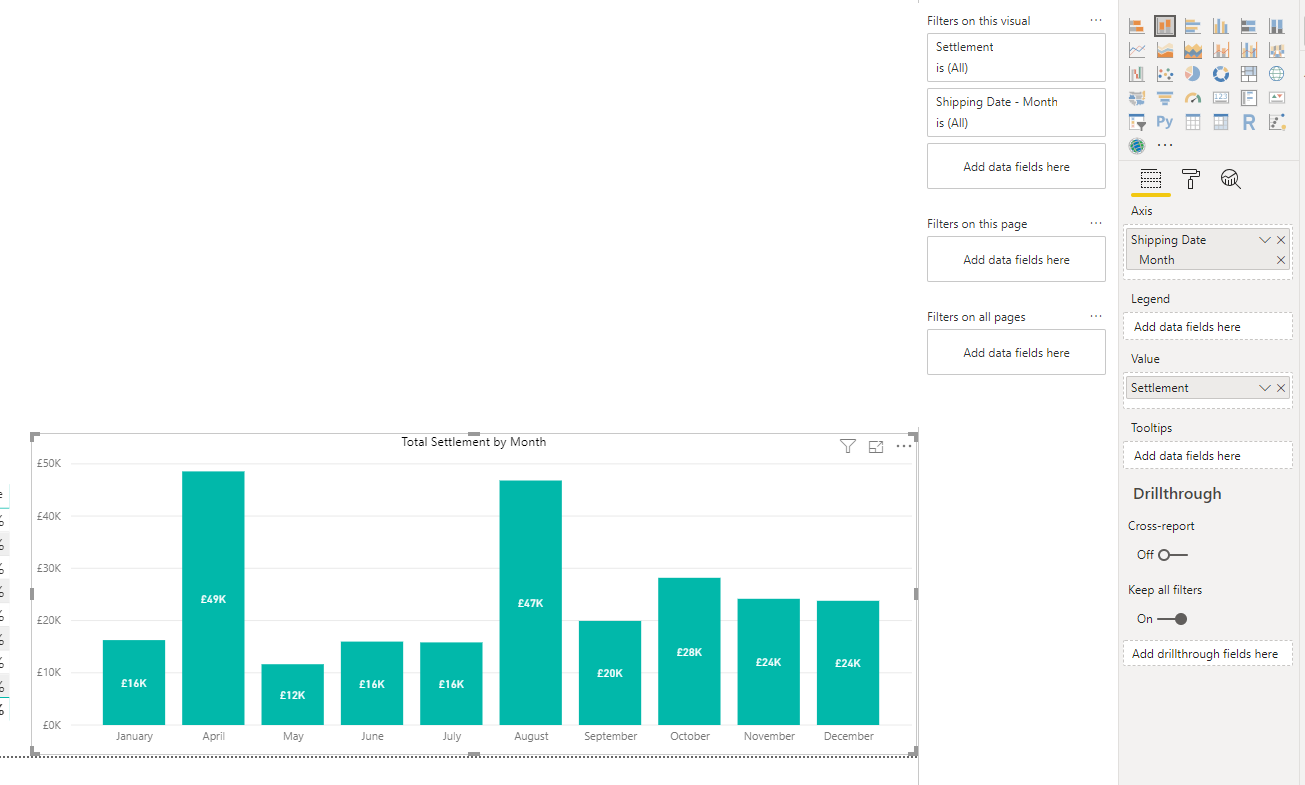Viewport: 1305px width, 785px height.
Task: Open more options for Filters on this page
Action: [1096, 223]
